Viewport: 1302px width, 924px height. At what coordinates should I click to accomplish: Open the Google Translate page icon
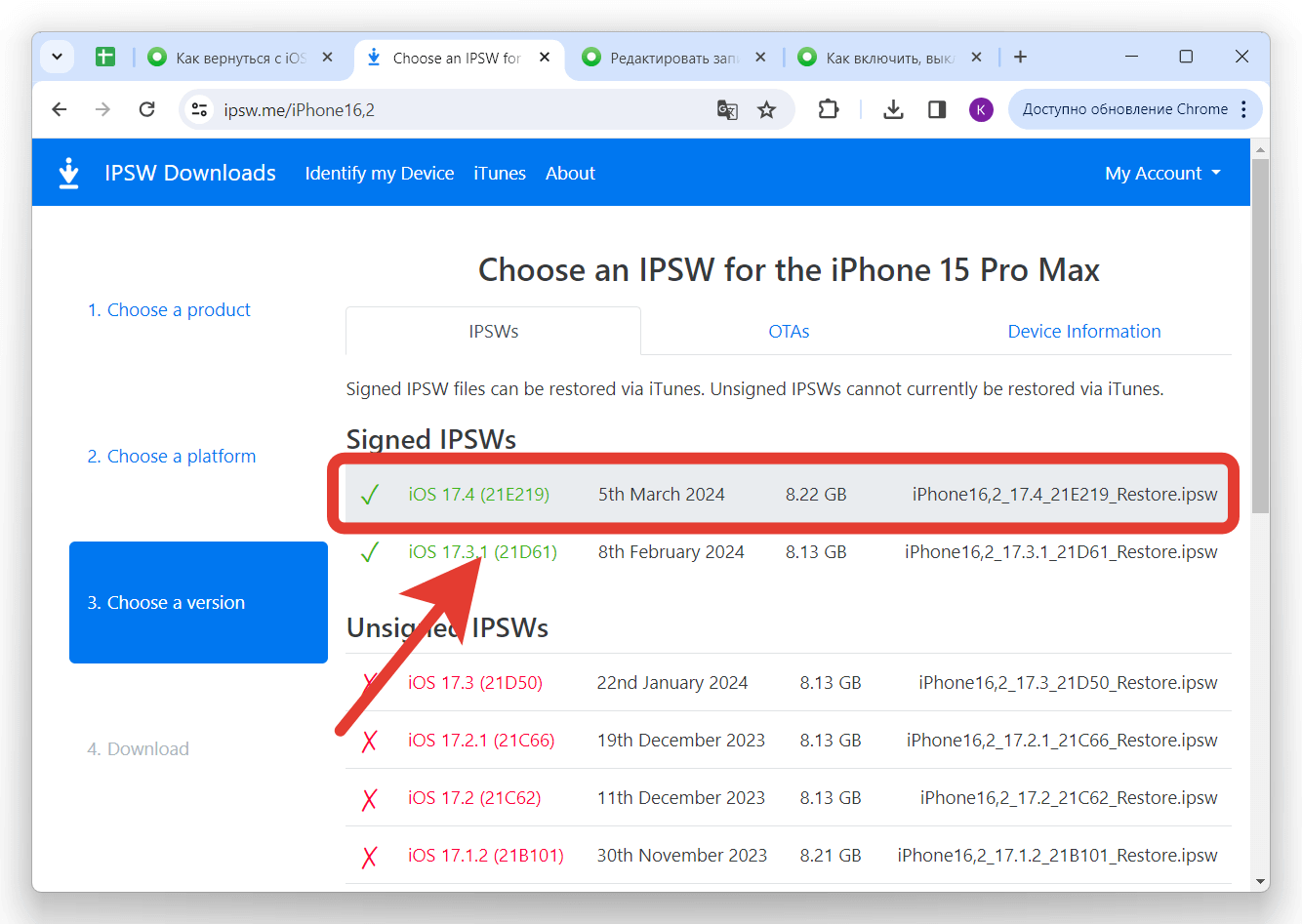727,109
